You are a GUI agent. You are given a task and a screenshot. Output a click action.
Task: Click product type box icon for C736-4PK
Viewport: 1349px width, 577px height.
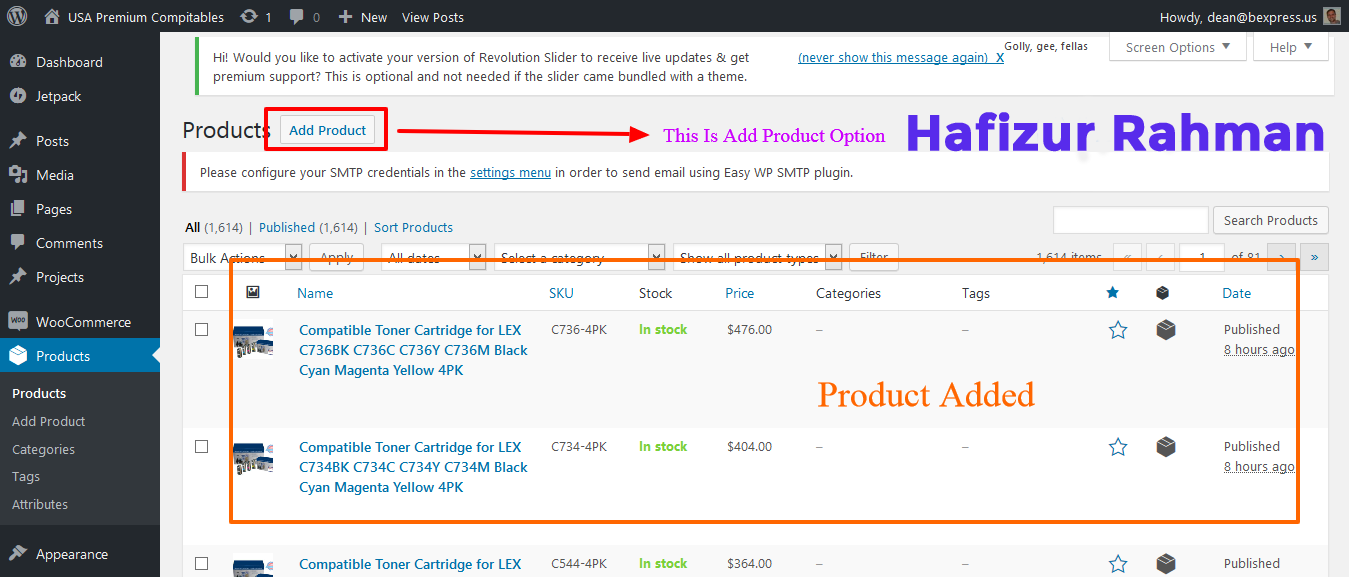point(1166,330)
